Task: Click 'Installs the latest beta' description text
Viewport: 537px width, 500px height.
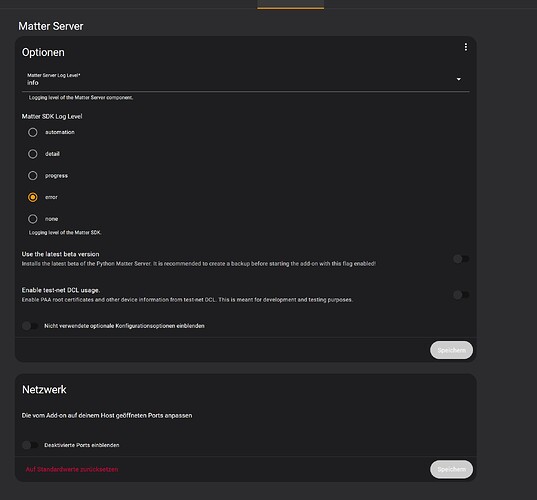Action: click(199, 264)
